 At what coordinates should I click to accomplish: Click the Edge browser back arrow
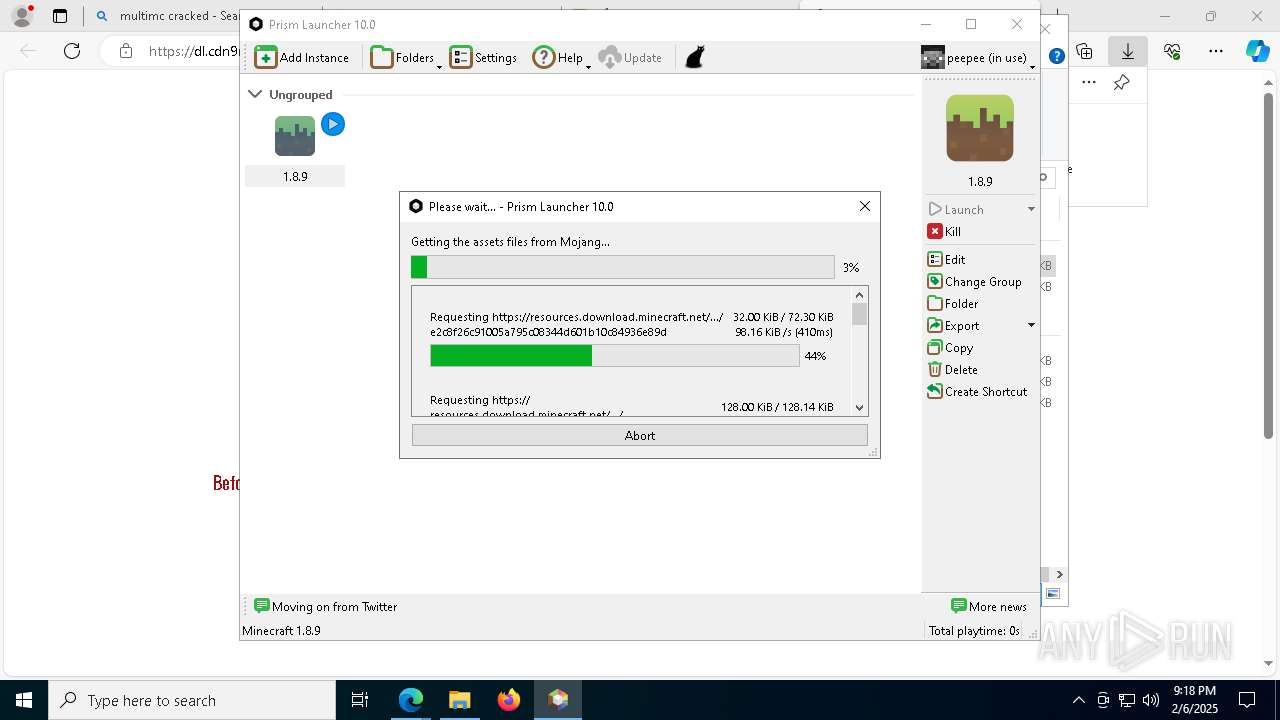[x=28, y=51]
